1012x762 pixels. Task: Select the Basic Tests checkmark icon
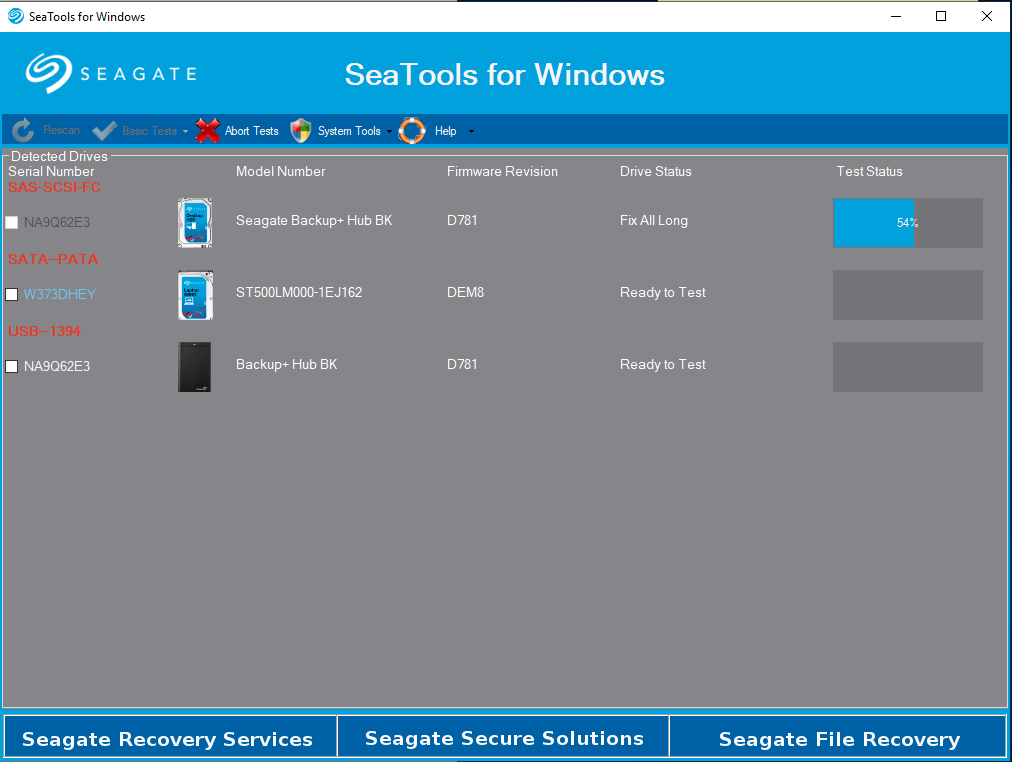click(x=104, y=130)
